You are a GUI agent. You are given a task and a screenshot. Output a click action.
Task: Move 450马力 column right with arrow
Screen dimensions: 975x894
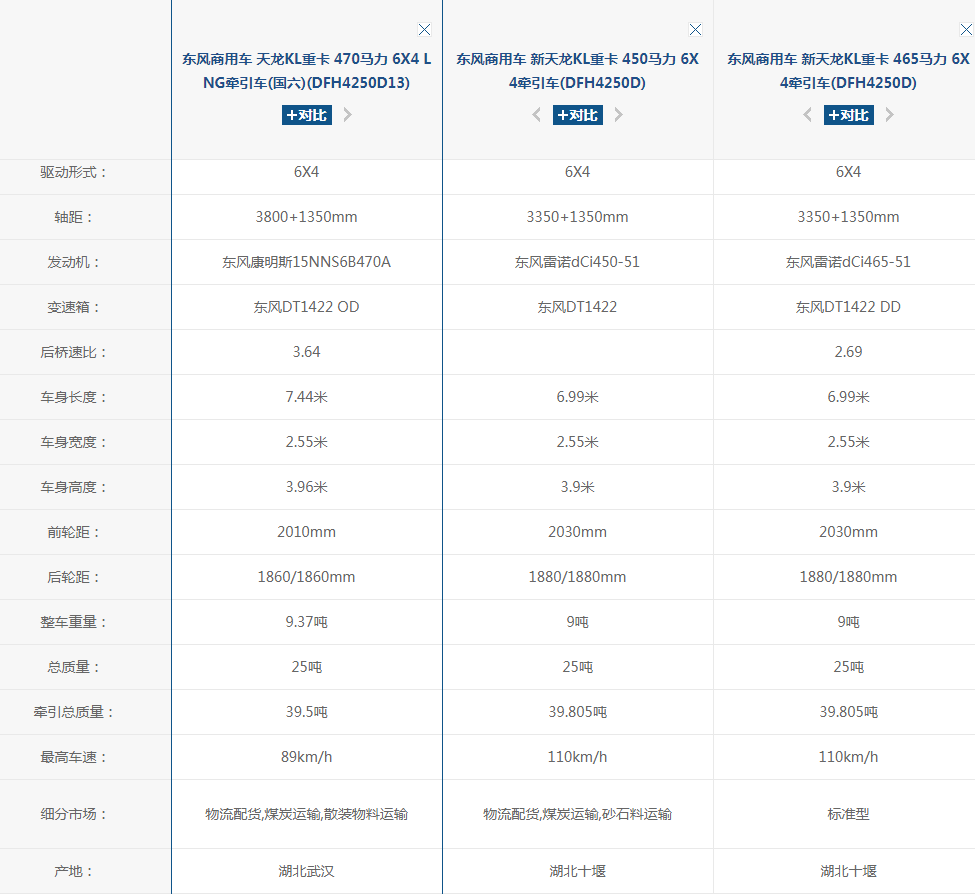619,115
